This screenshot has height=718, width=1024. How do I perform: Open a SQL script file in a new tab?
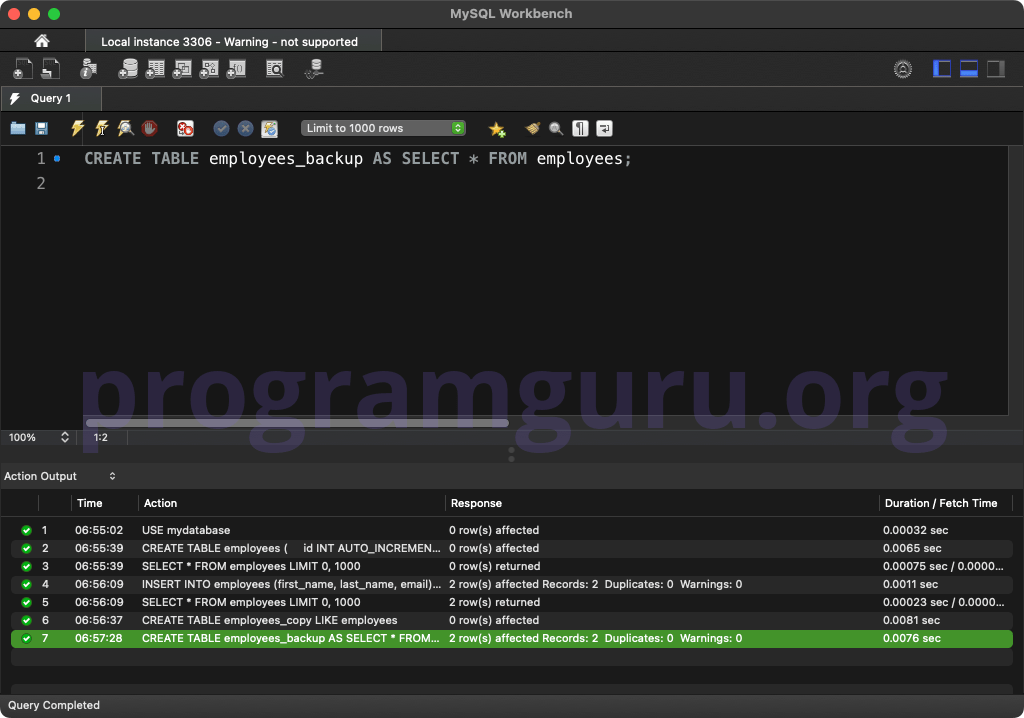click(x=50, y=69)
